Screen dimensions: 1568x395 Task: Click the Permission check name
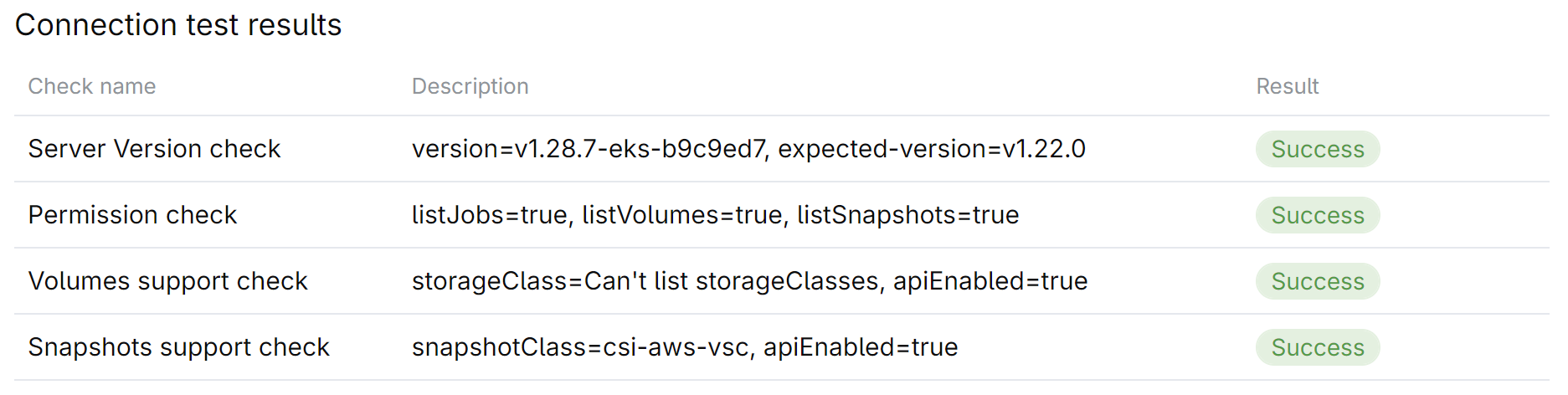[x=132, y=215]
